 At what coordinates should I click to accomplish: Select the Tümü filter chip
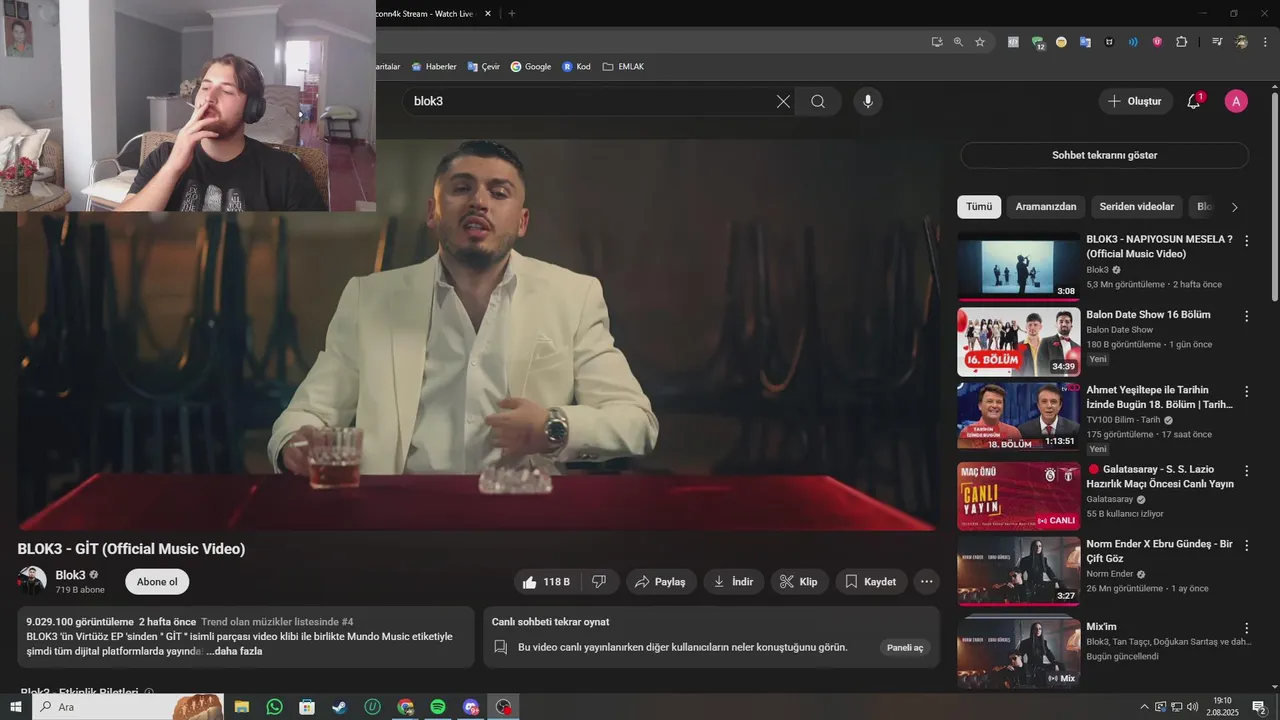coord(979,207)
